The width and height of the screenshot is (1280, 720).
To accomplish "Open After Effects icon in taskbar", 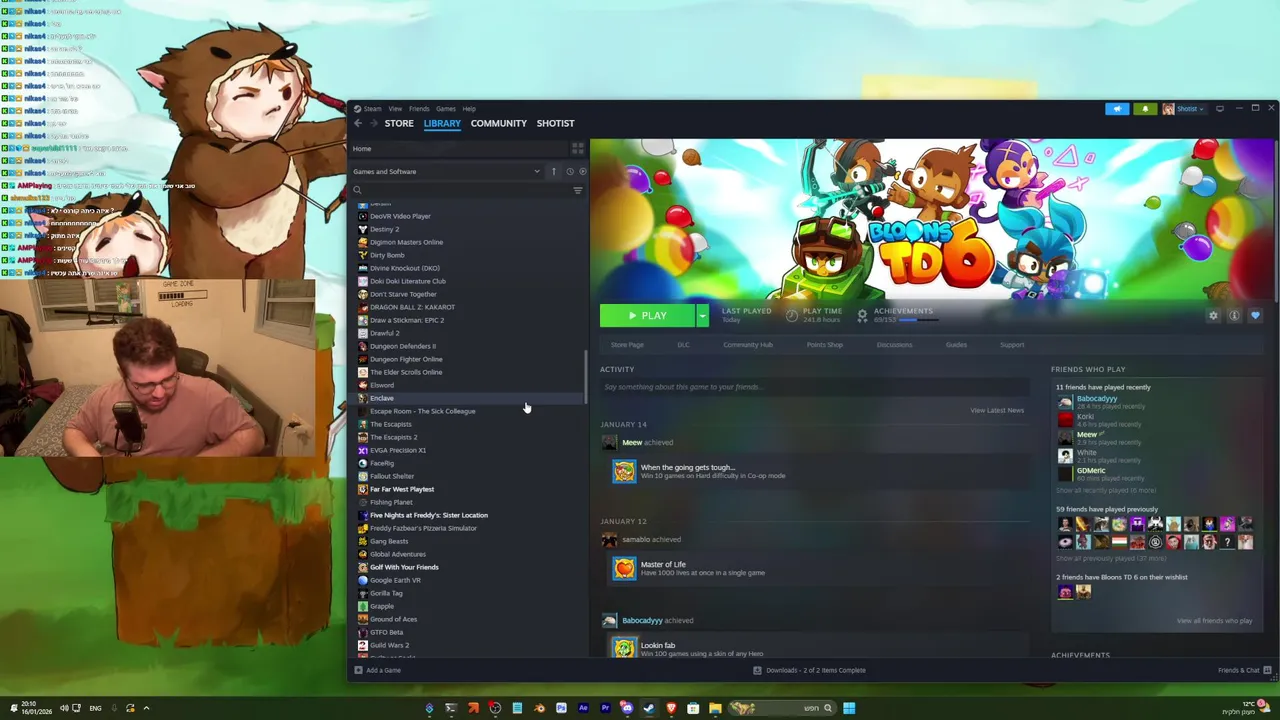I will [x=583, y=708].
